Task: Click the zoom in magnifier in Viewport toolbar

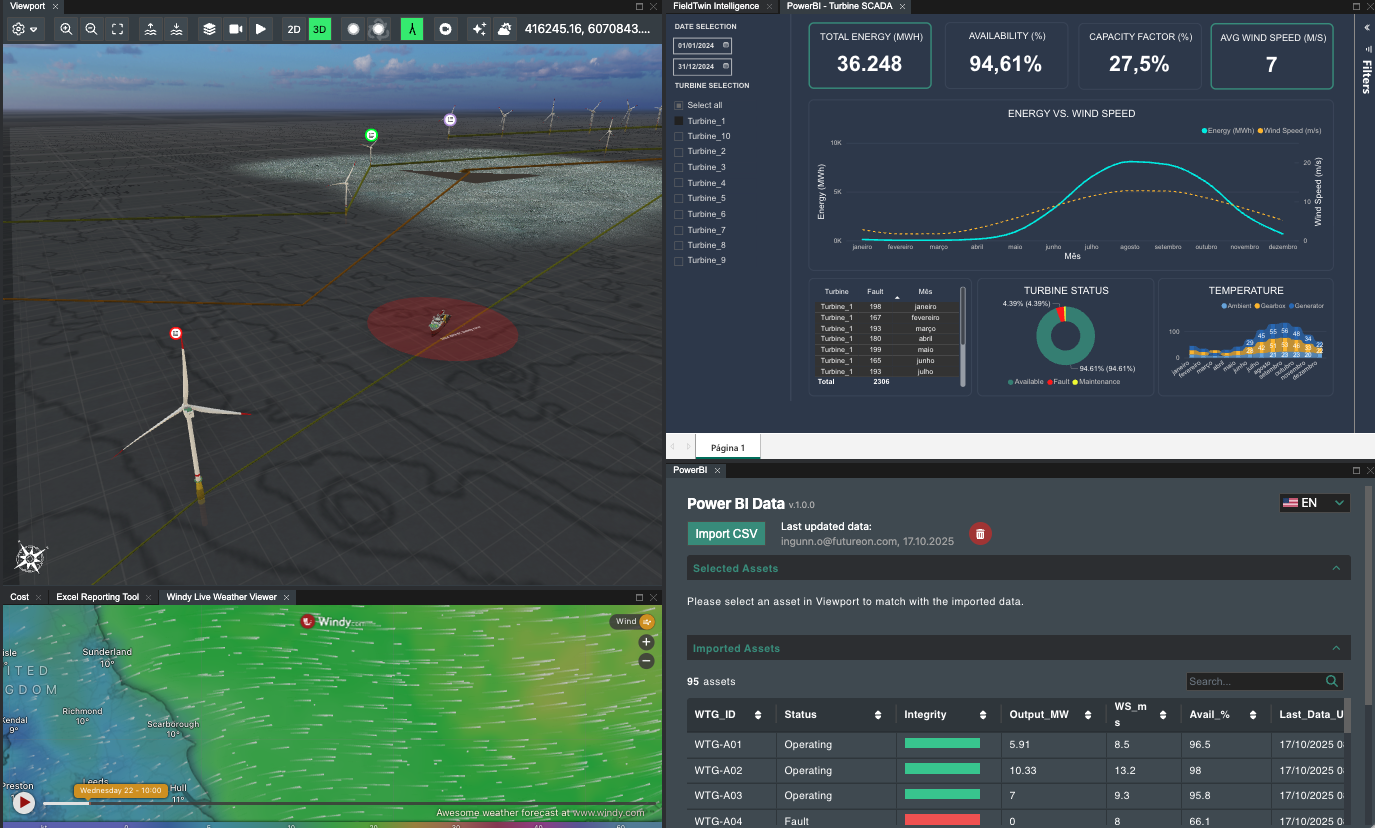Action: [66, 29]
